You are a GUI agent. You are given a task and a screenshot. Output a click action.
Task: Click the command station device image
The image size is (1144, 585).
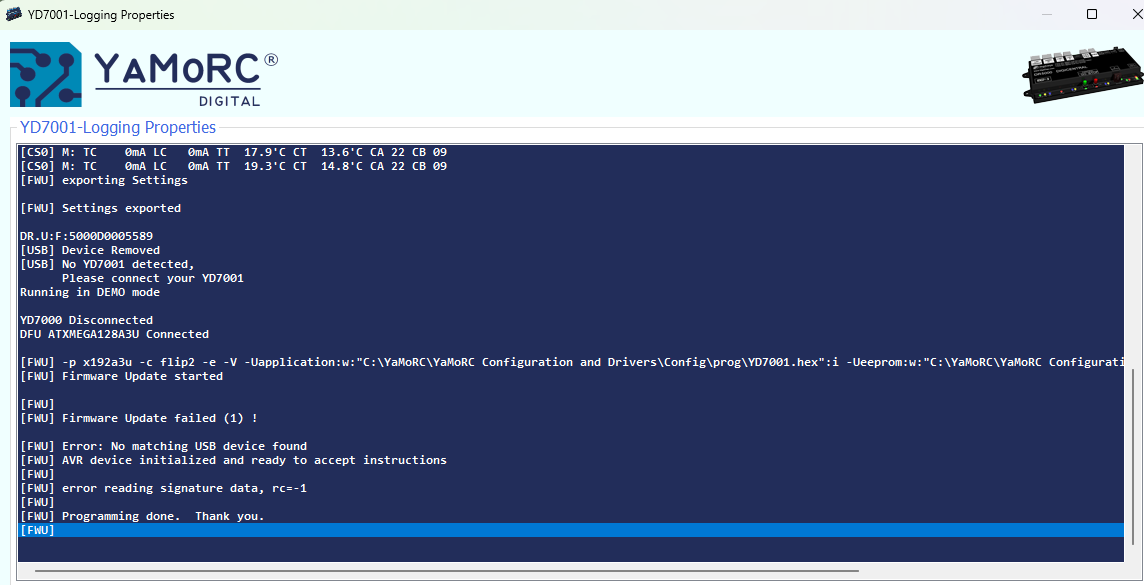pyautogui.click(x=1083, y=74)
